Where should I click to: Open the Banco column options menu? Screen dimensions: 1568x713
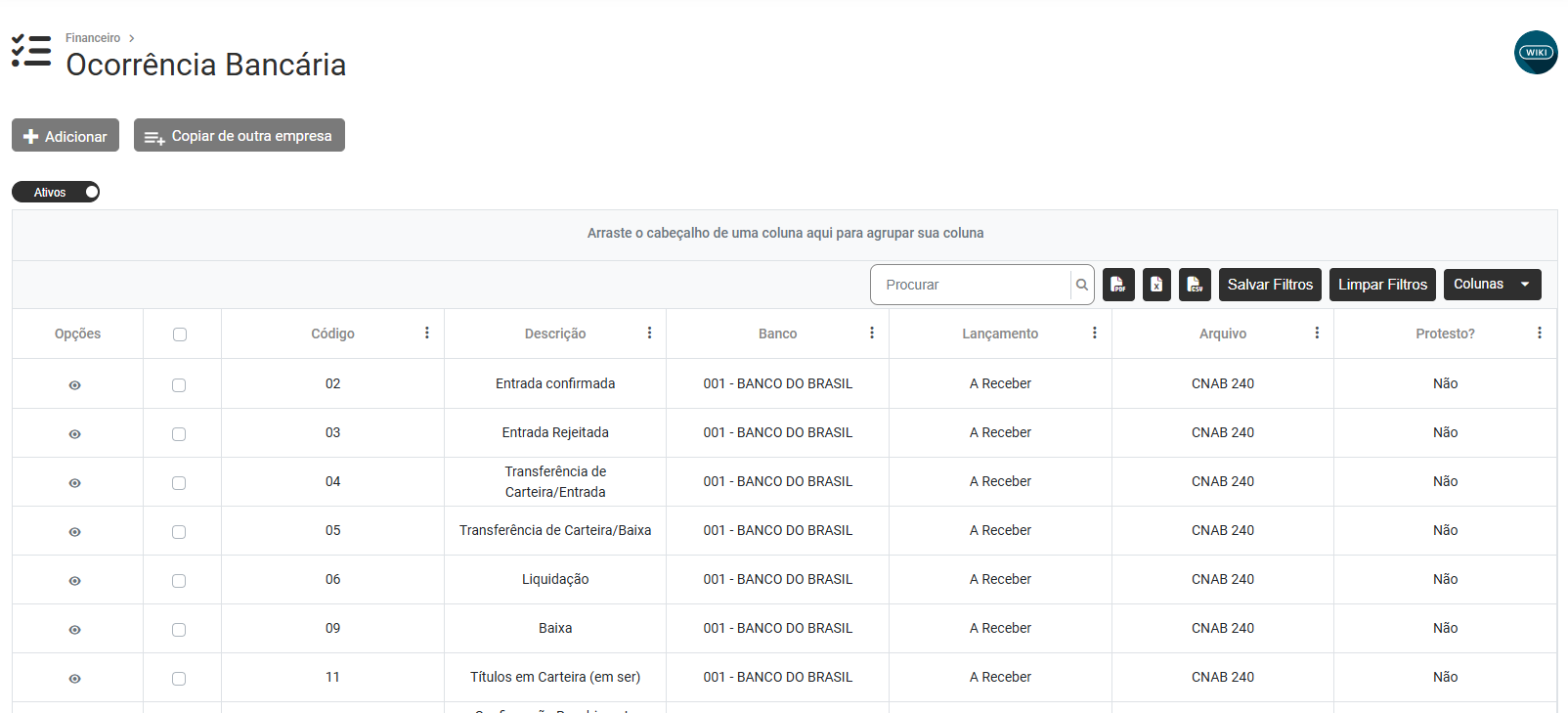point(872,334)
